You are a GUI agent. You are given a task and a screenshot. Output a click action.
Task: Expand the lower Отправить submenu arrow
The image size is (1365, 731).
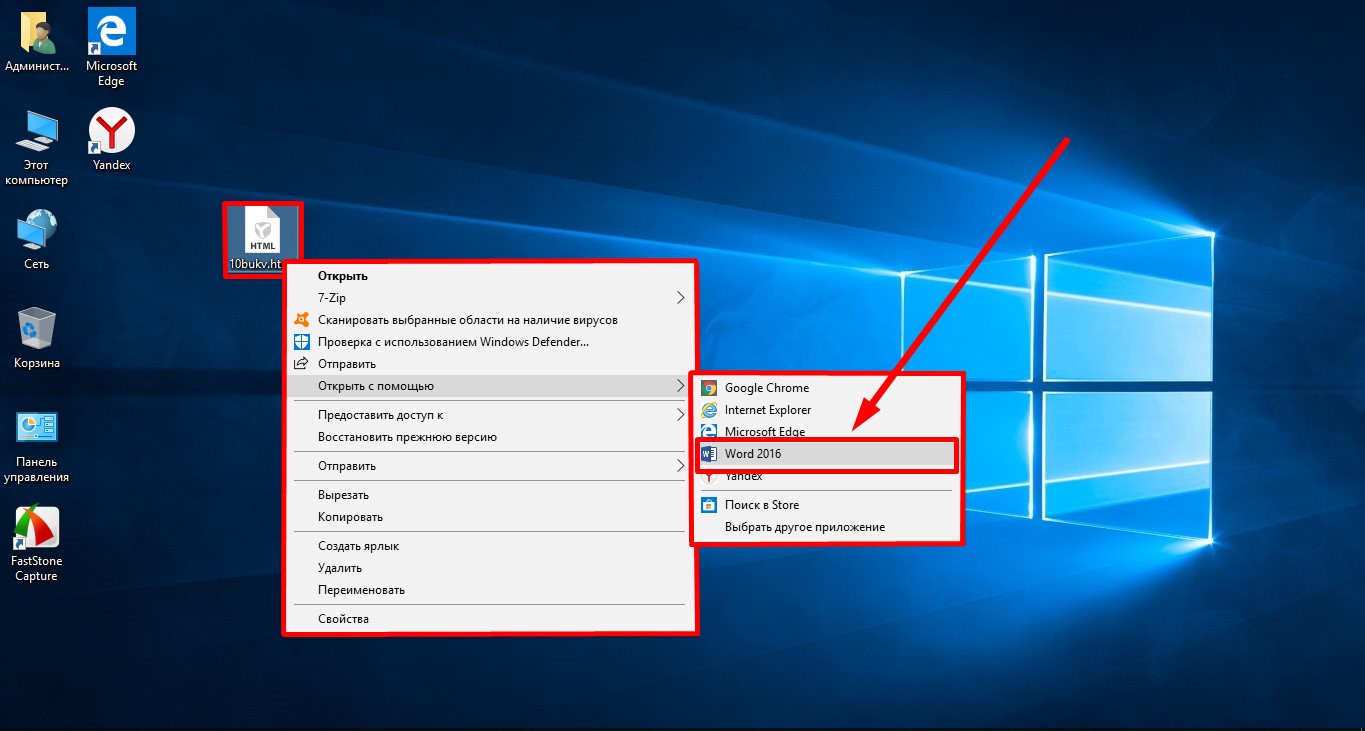pyautogui.click(x=680, y=466)
